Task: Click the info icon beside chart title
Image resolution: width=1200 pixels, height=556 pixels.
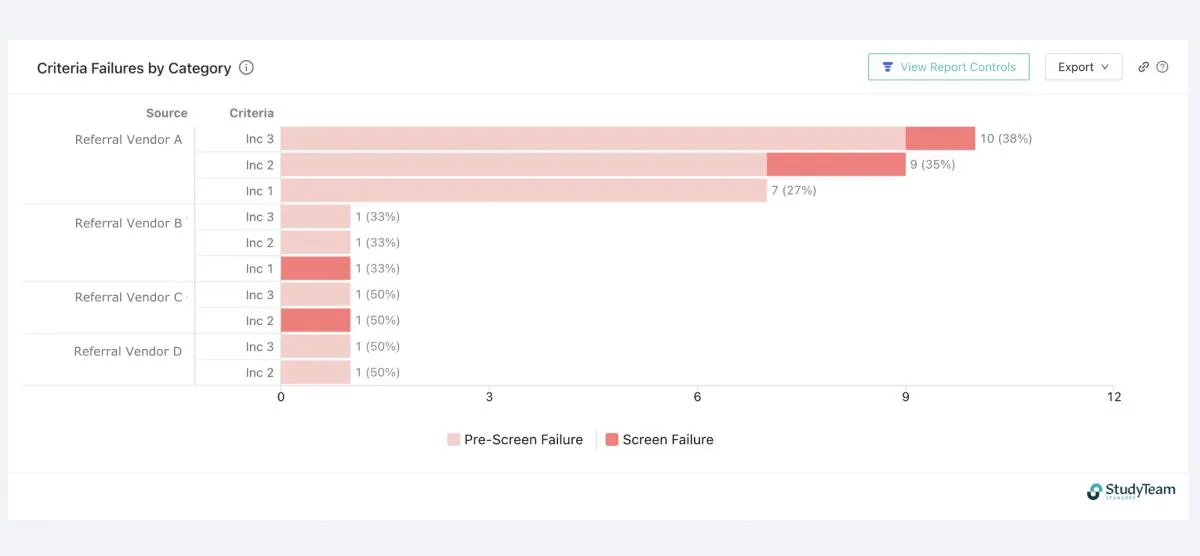Action: (x=247, y=68)
